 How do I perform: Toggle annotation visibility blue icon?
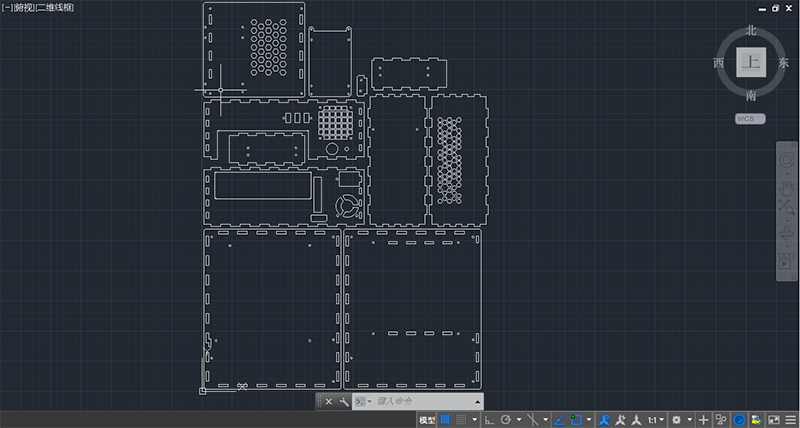pyautogui.click(x=605, y=420)
